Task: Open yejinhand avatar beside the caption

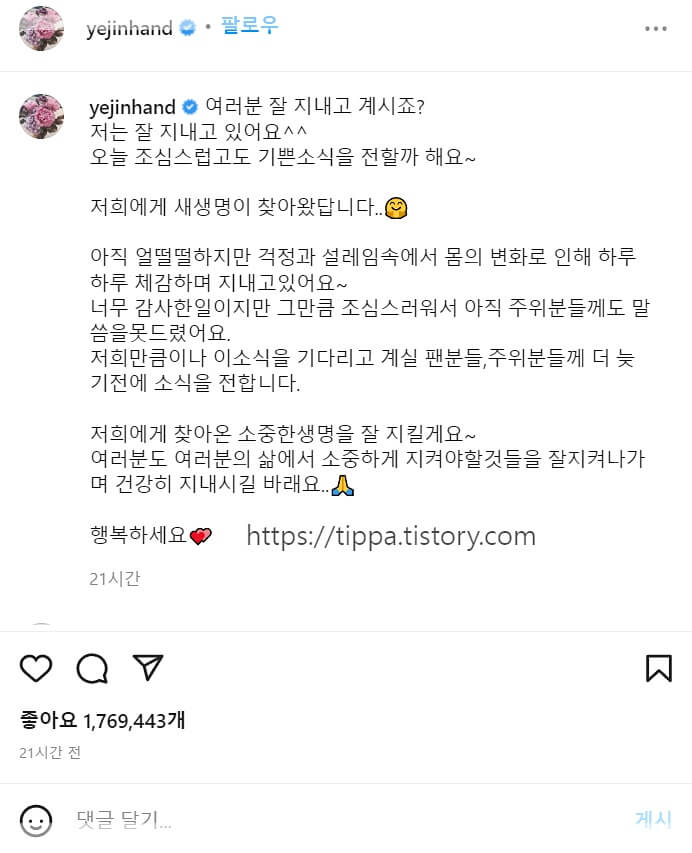Action: point(41,116)
